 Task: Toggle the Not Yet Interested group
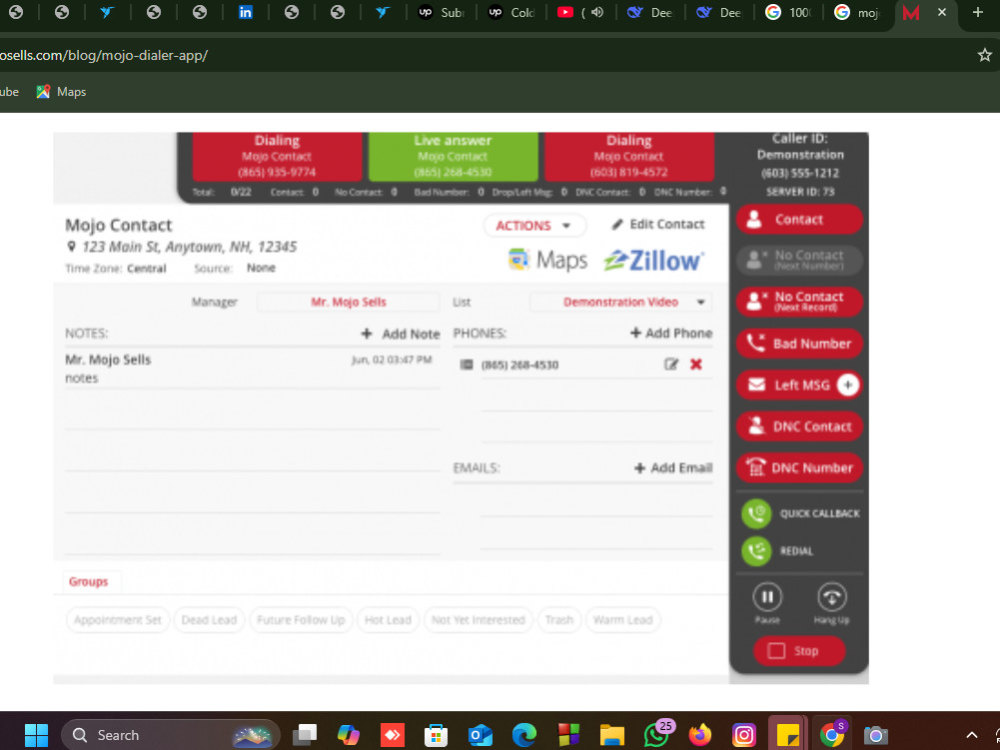(478, 620)
